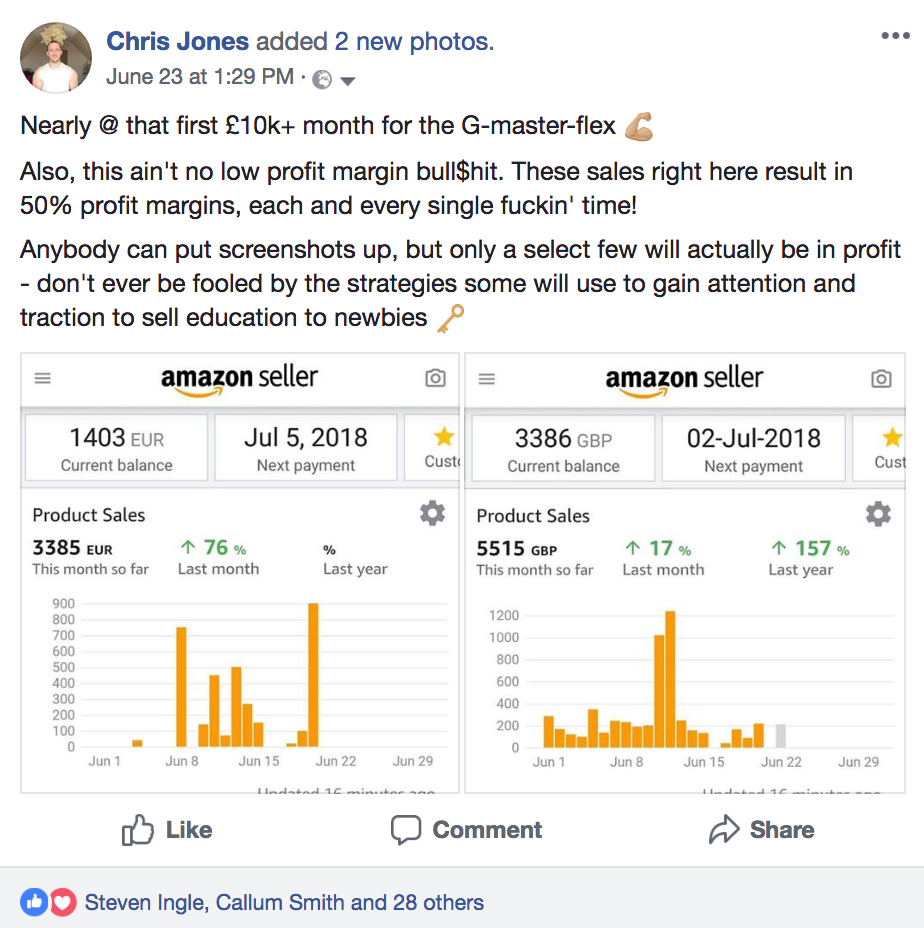Click the Share button

(x=761, y=830)
